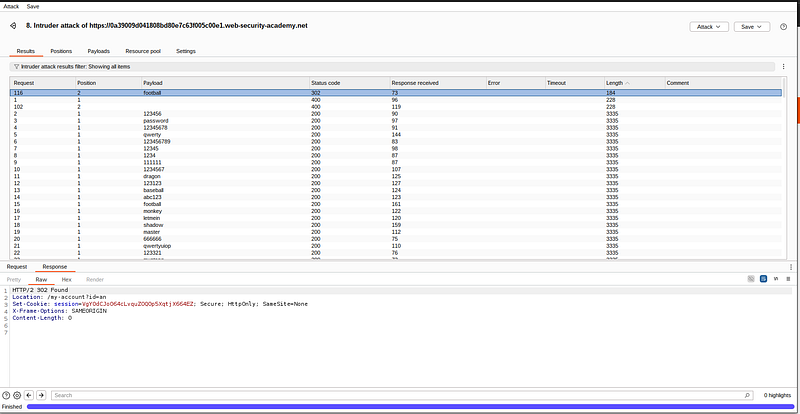Click the attack progress bar at the bottom
This screenshot has width=800, height=414.
pos(410,406)
